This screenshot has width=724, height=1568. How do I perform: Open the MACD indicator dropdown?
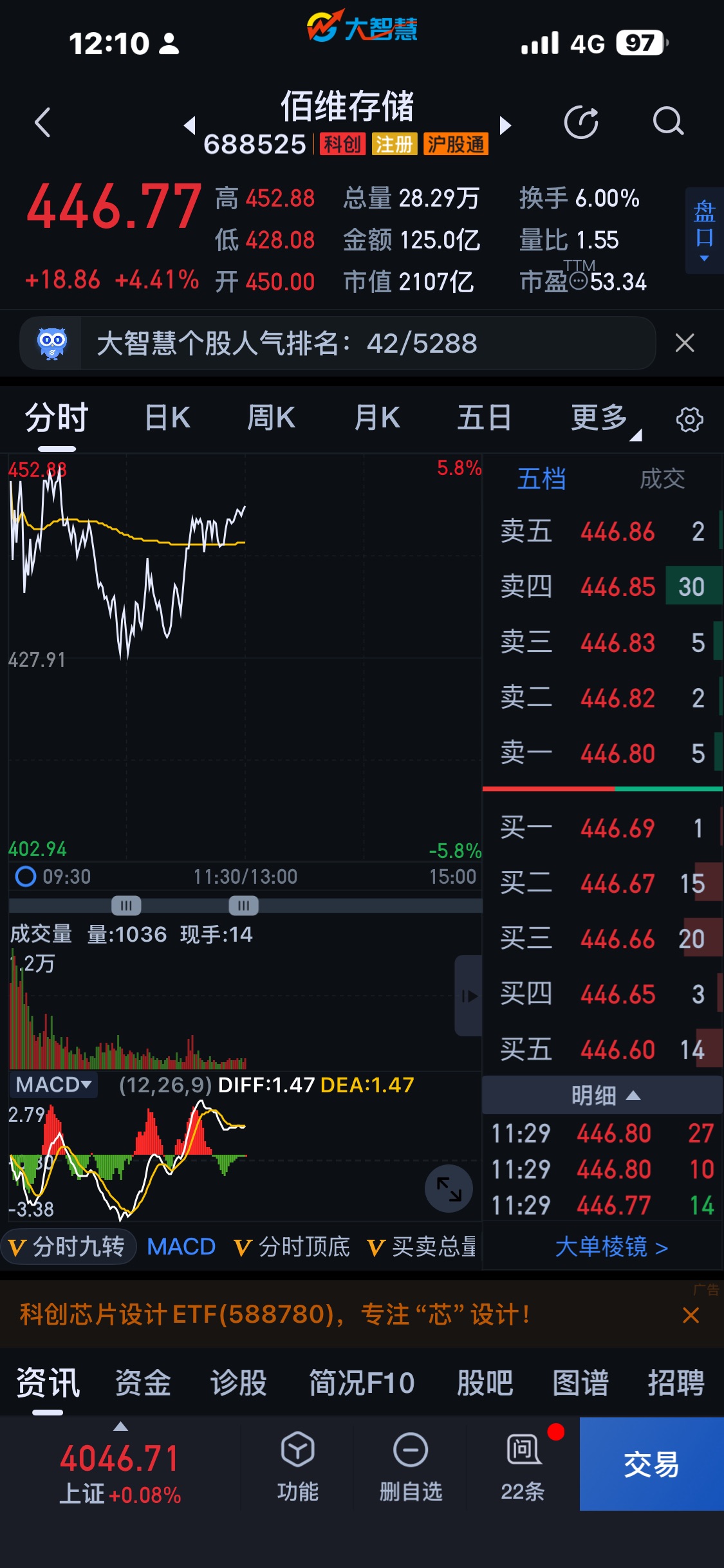tap(54, 1085)
